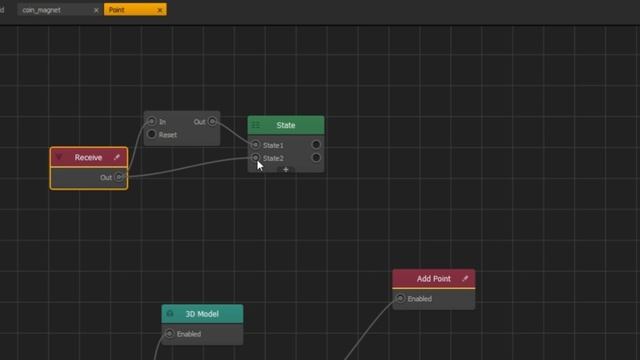The height and width of the screenshot is (360, 640).
Task: Select the Receive node header
Action: [89, 157]
